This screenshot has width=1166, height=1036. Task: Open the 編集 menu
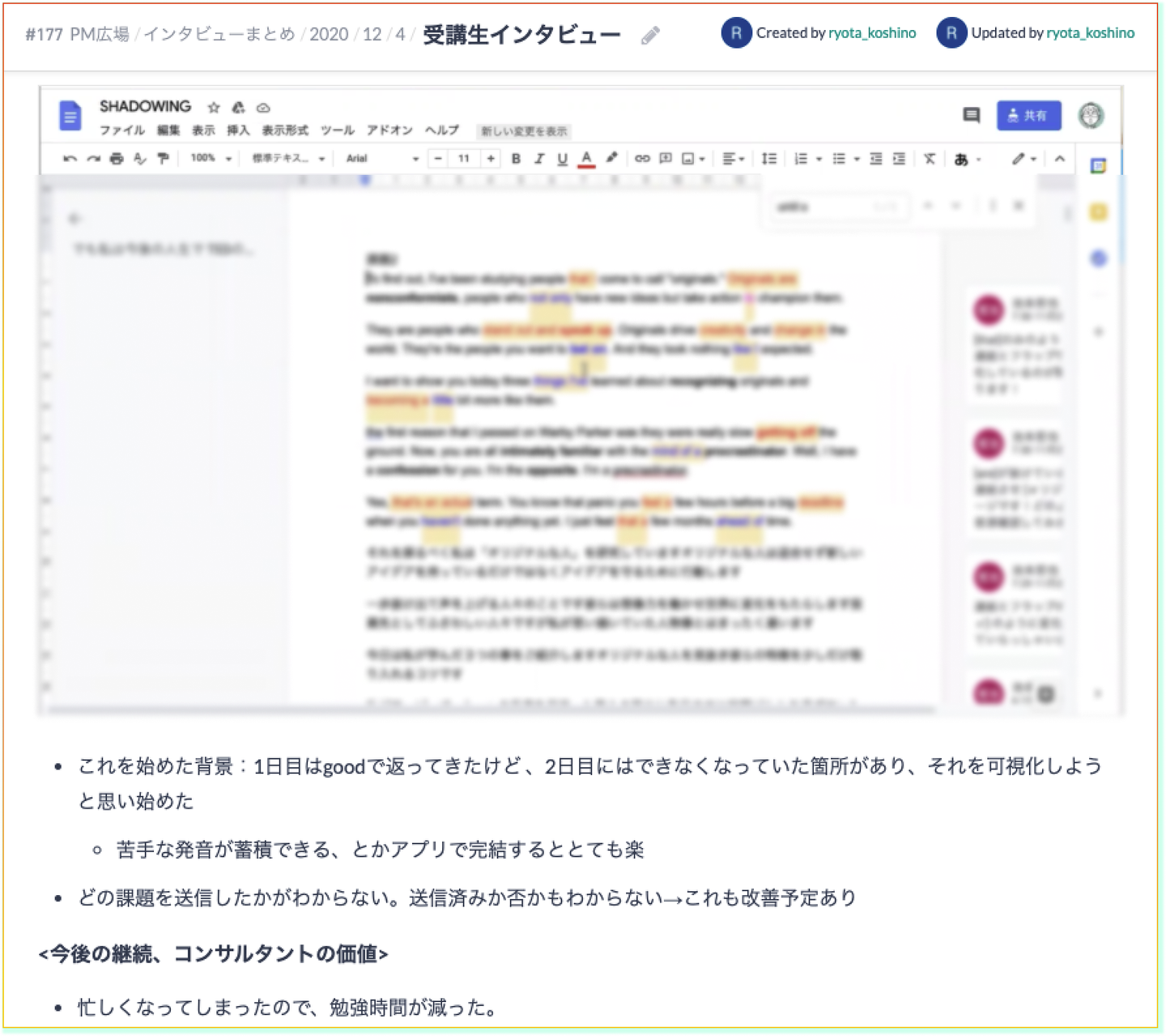click(168, 130)
